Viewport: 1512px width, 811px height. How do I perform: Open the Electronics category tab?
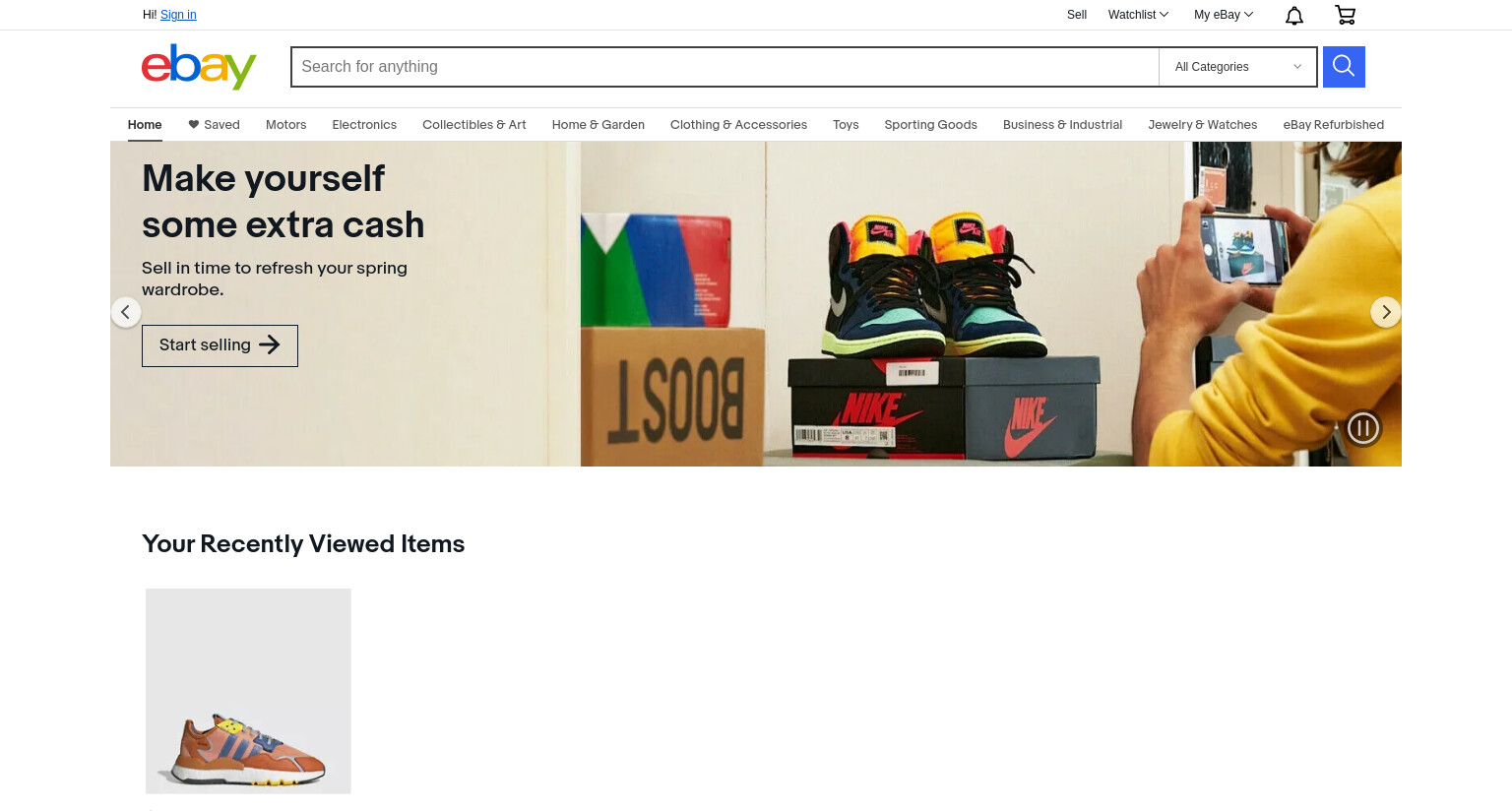point(364,125)
